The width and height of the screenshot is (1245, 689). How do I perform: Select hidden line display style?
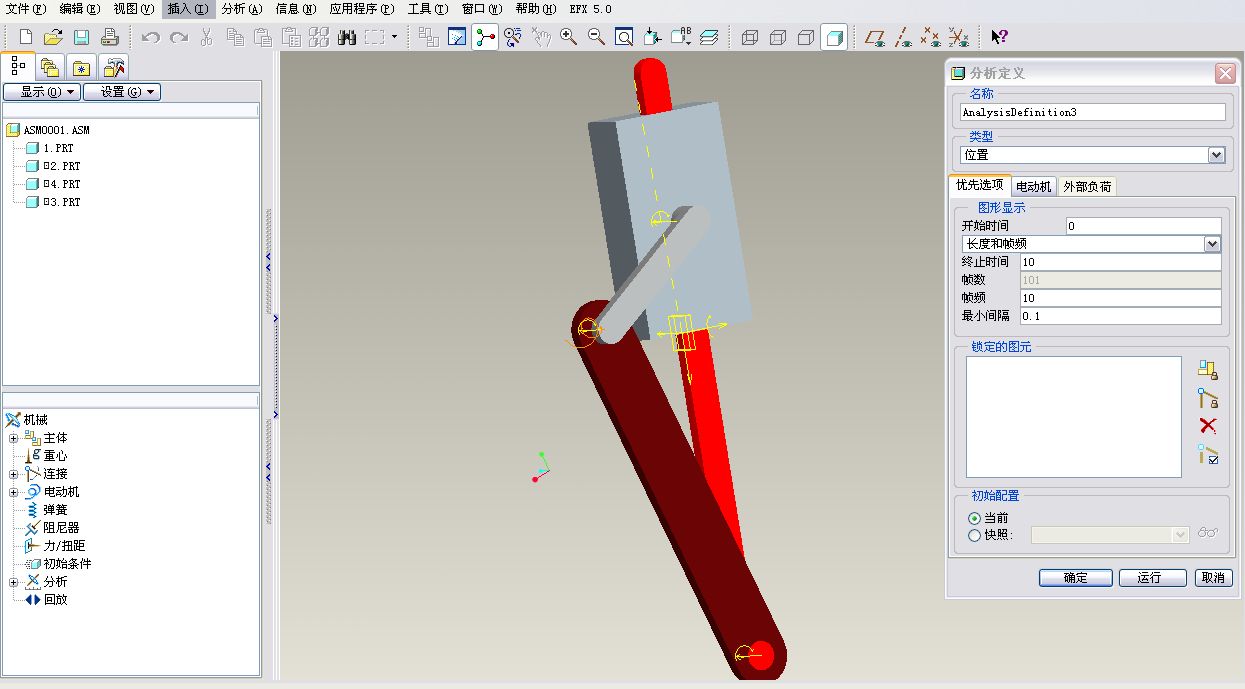click(778, 38)
